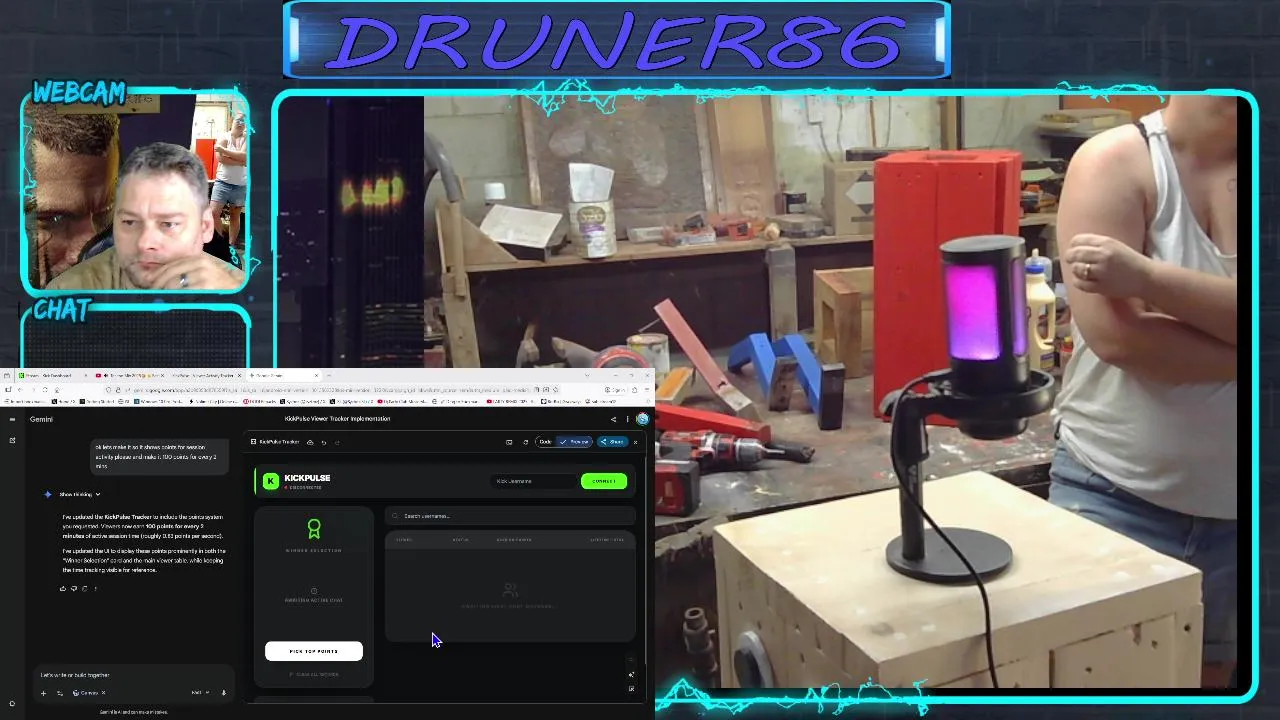Refresh the canvas preview

coord(526,442)
